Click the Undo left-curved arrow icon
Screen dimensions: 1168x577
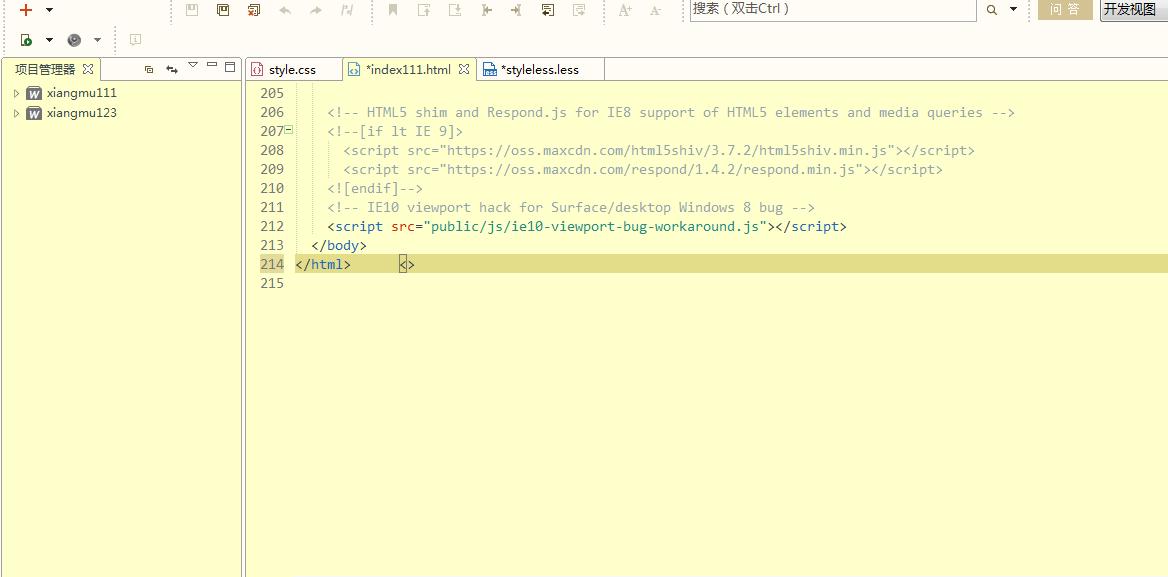(285, 10)
